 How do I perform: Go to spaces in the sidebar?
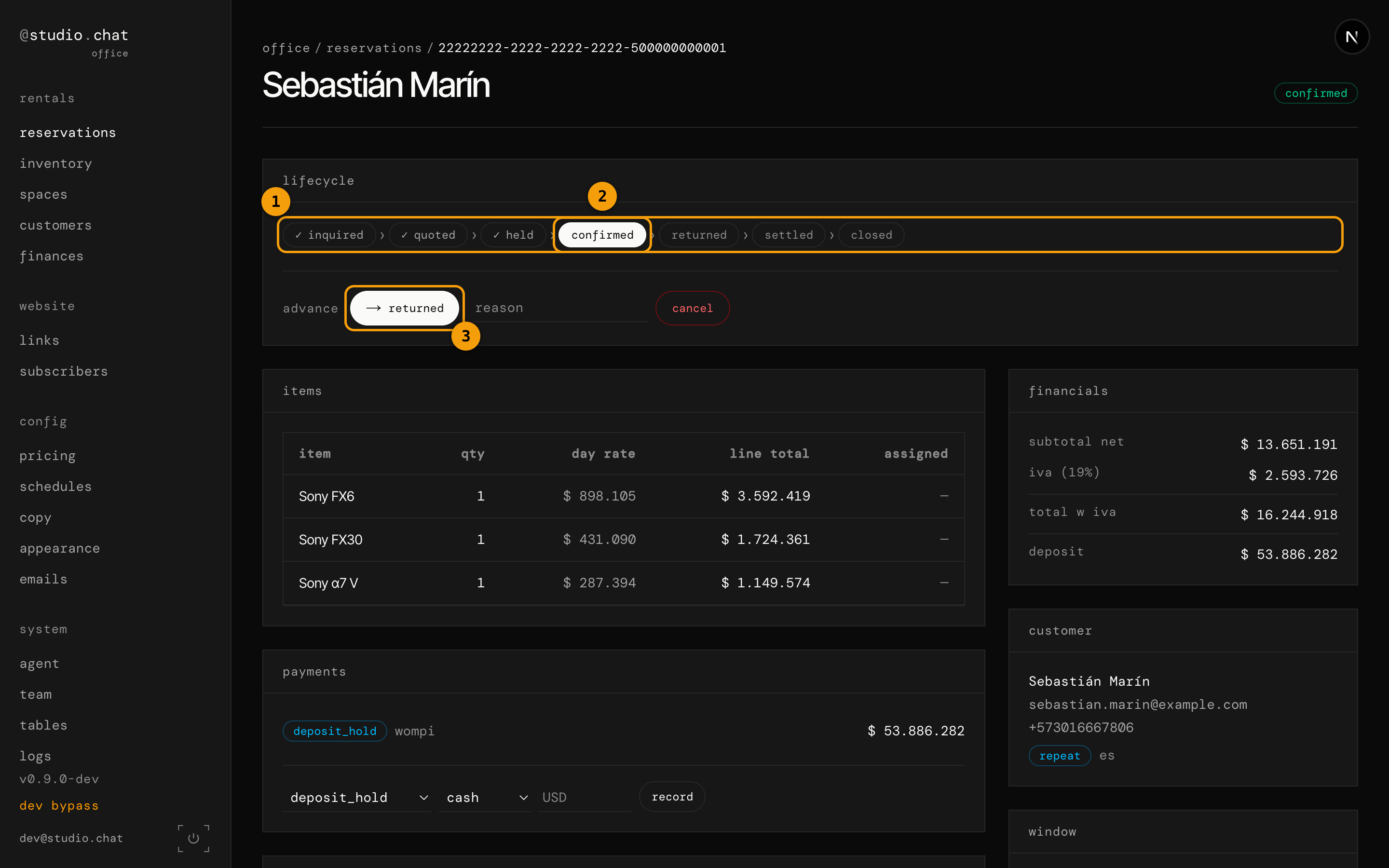point(43,195)
